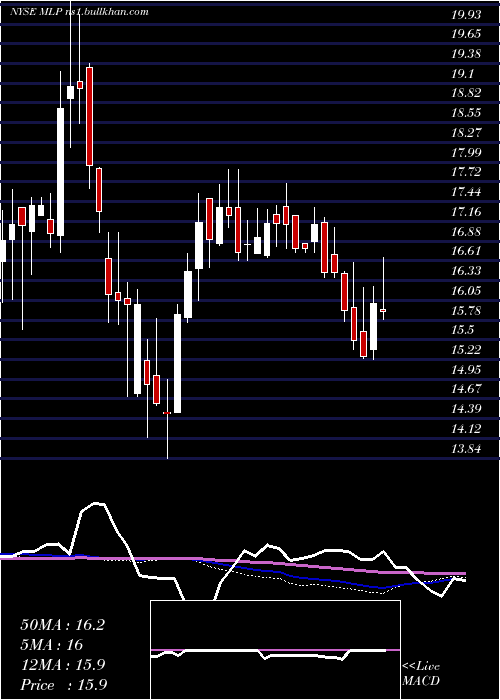Select the 16.88 price axis label

[x=466, y=231]
